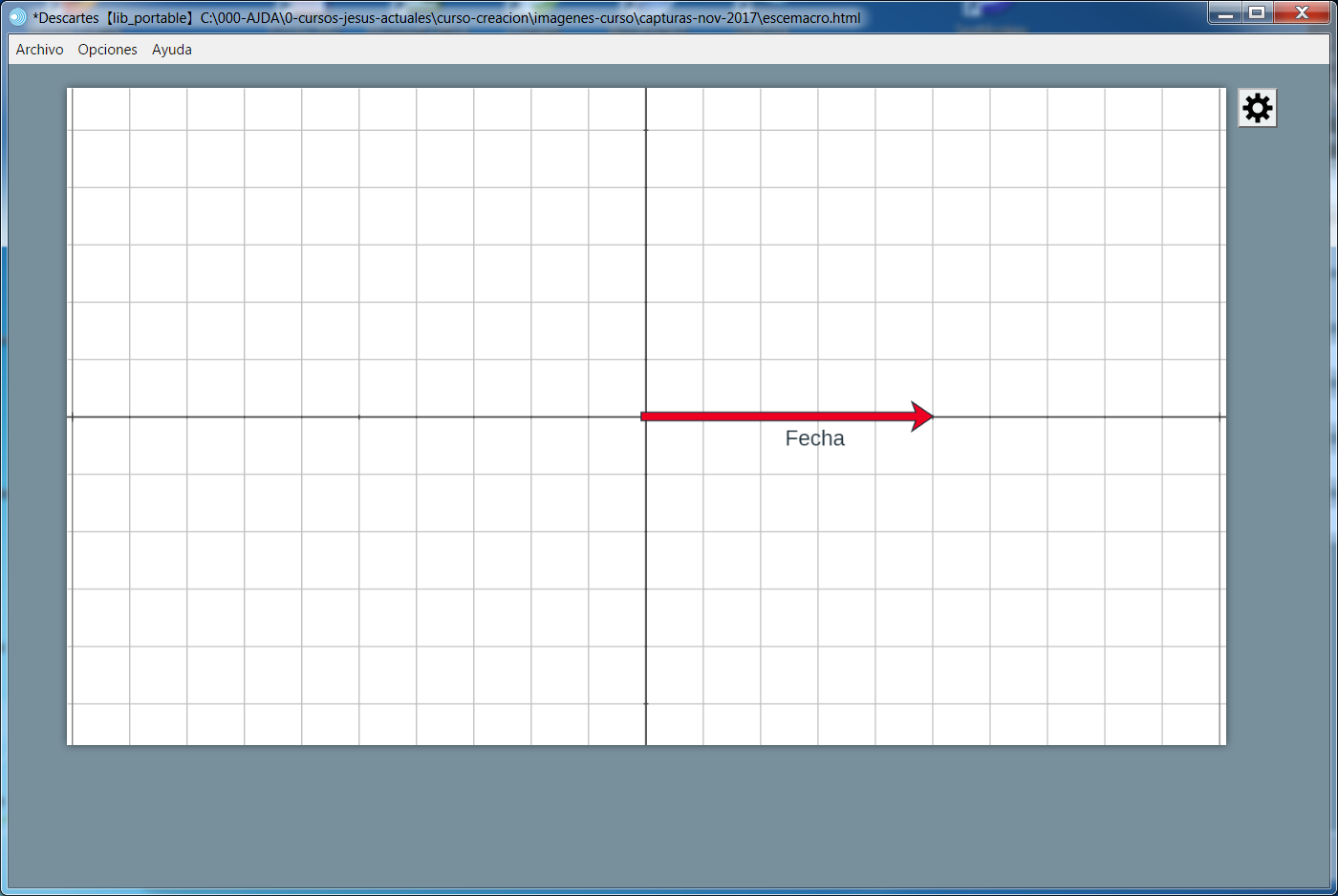Click the left end of the horizontal axis

point(72,416)
